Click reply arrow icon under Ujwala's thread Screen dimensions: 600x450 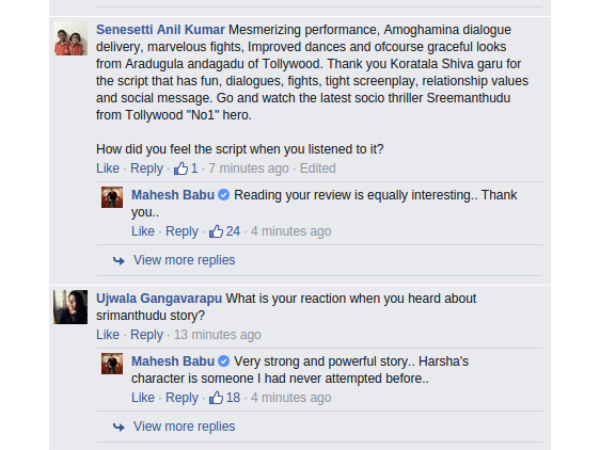coord(119,426)
